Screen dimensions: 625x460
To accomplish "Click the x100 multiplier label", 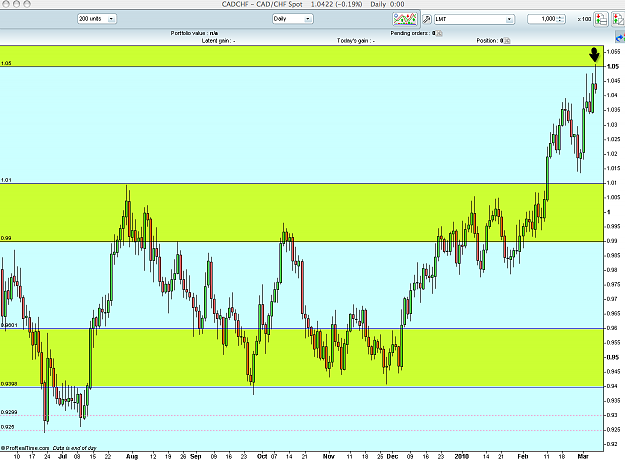I will click(584, 19).
